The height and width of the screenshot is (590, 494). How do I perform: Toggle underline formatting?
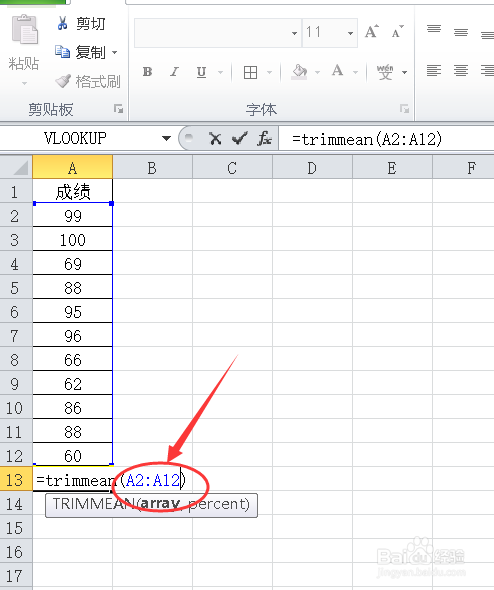202,71
